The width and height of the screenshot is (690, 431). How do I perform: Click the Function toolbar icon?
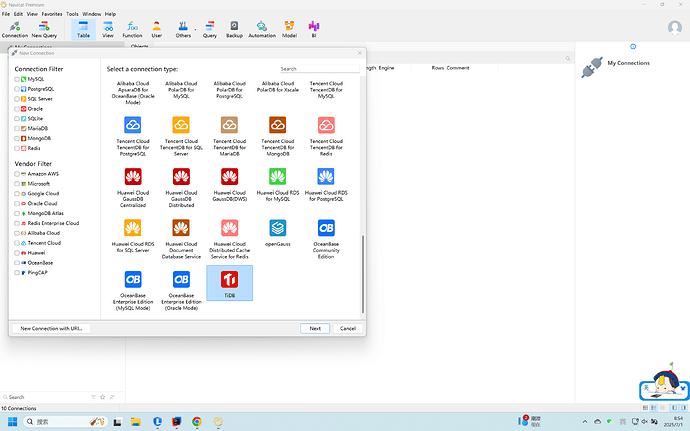tap(132, 29)
